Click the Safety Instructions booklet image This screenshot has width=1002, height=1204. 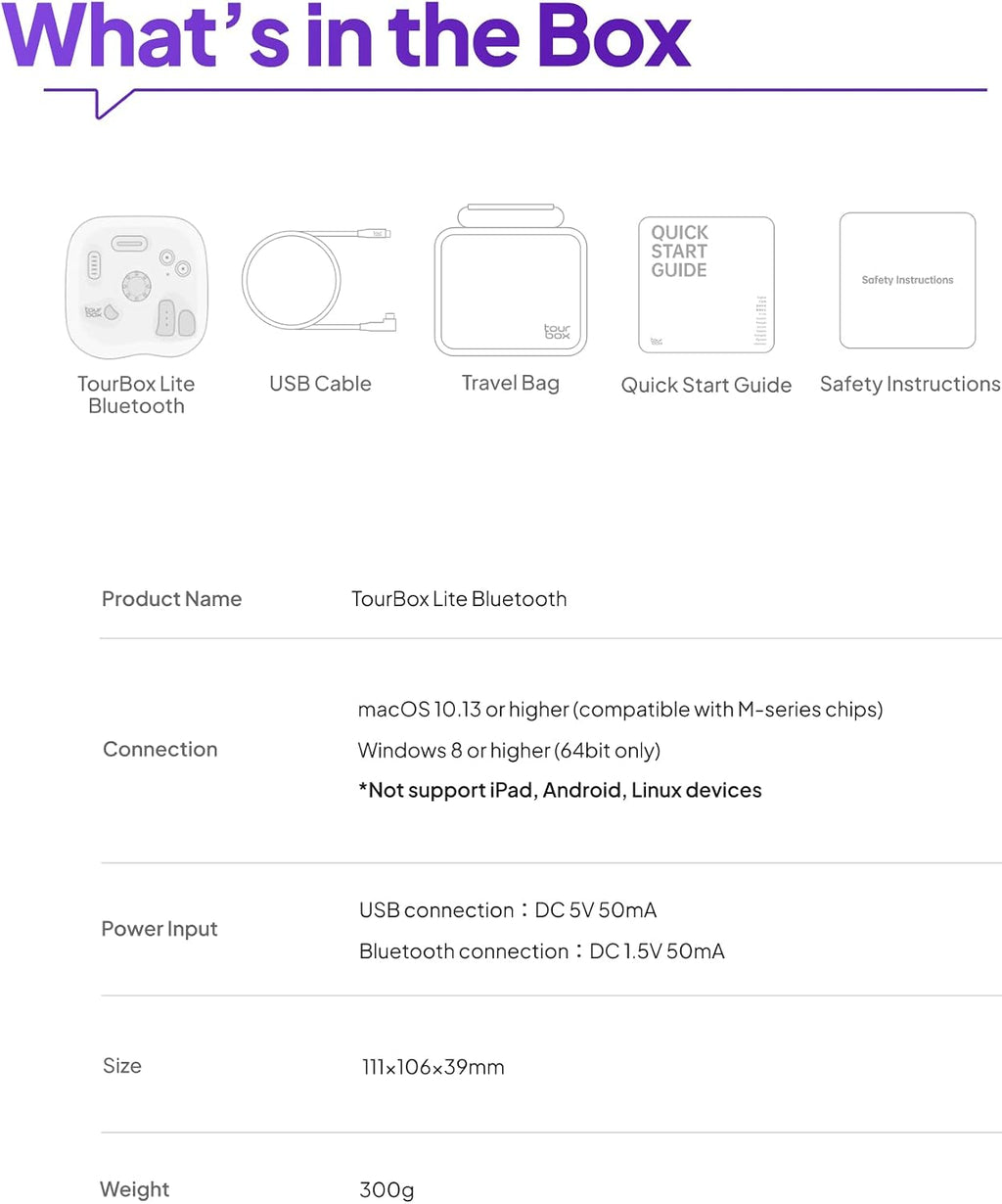(x=907, y=281)
